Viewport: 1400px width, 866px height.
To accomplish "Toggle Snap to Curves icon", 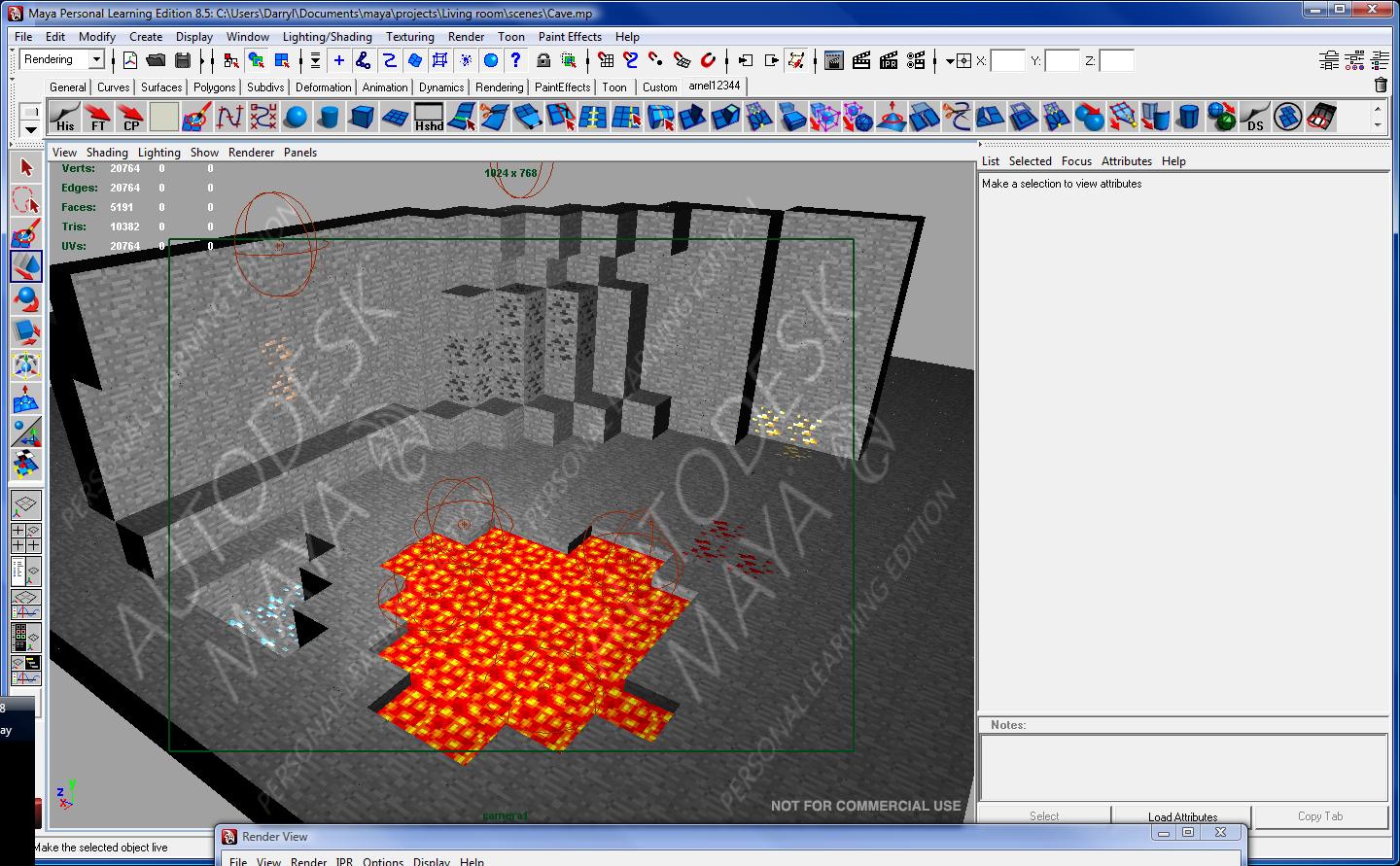I will click(631, 60).
